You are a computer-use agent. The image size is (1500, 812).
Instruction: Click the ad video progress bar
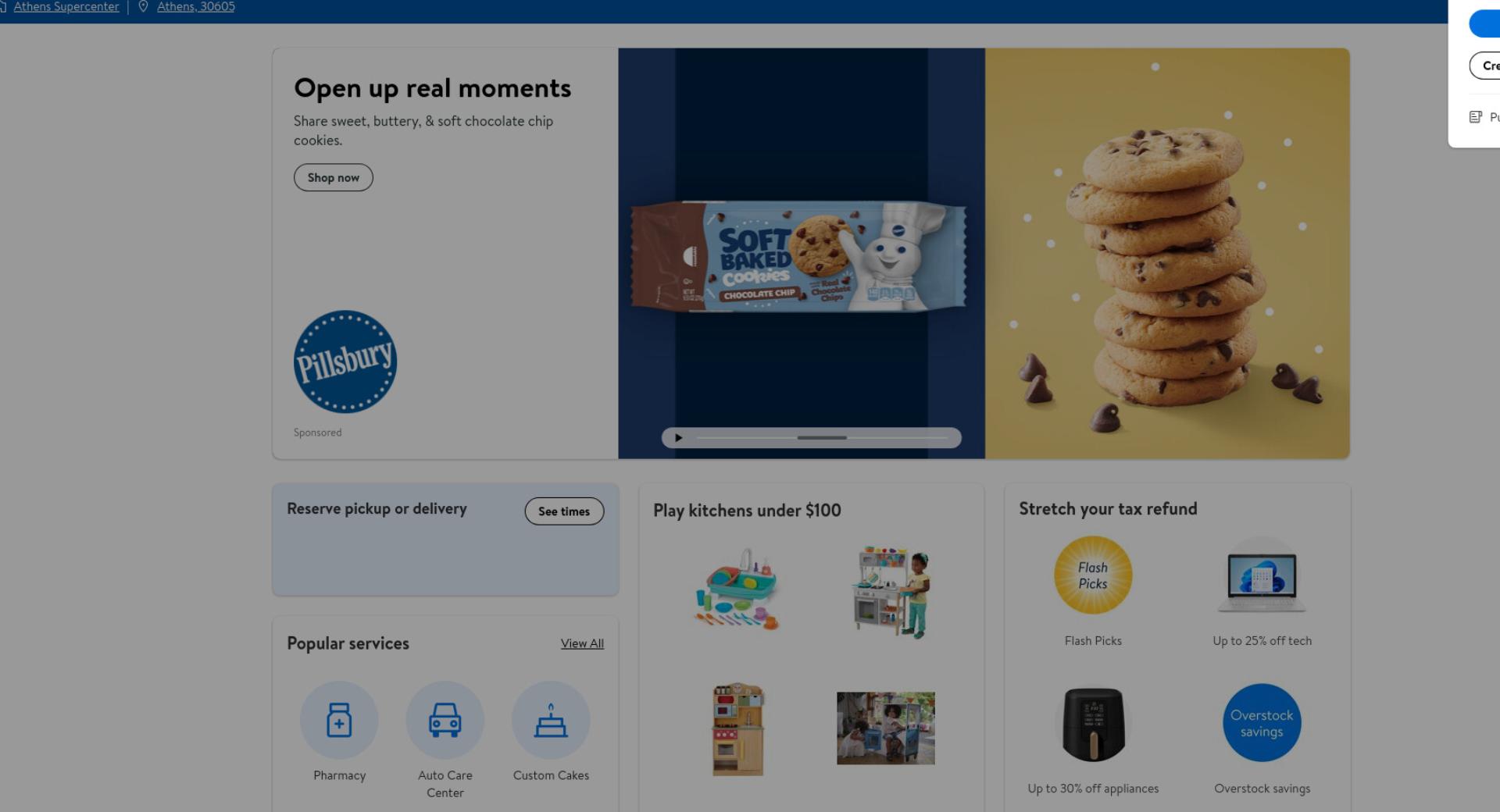(822, 438)
